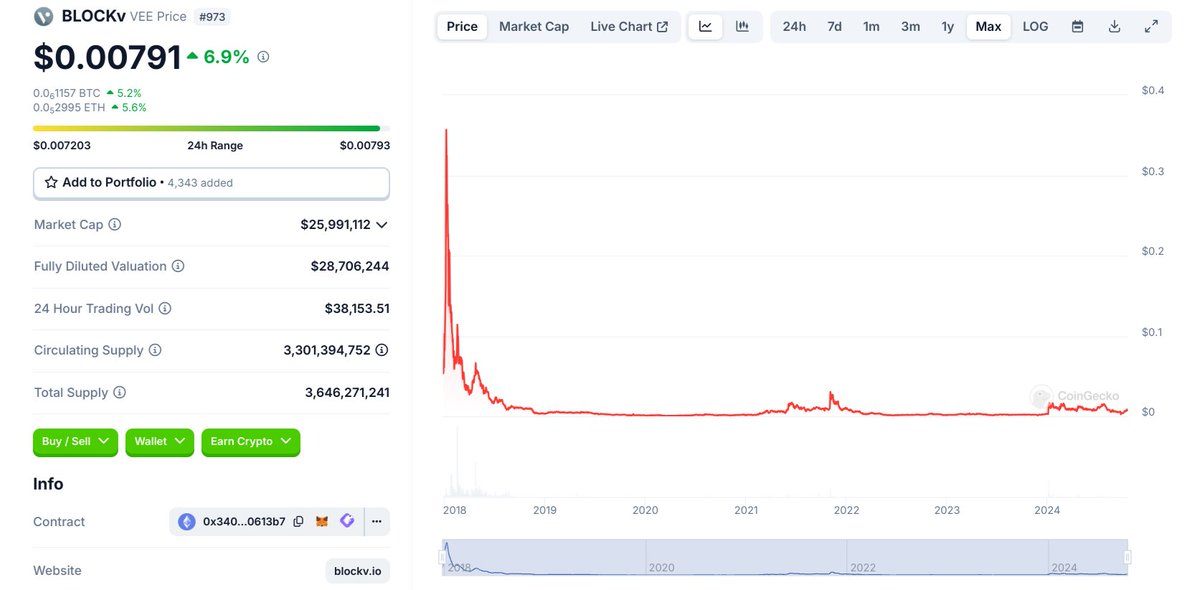Click the BLOCKv coin logo icon
Viewport: 1200px width, 590px height.
[x=44, y=16]
